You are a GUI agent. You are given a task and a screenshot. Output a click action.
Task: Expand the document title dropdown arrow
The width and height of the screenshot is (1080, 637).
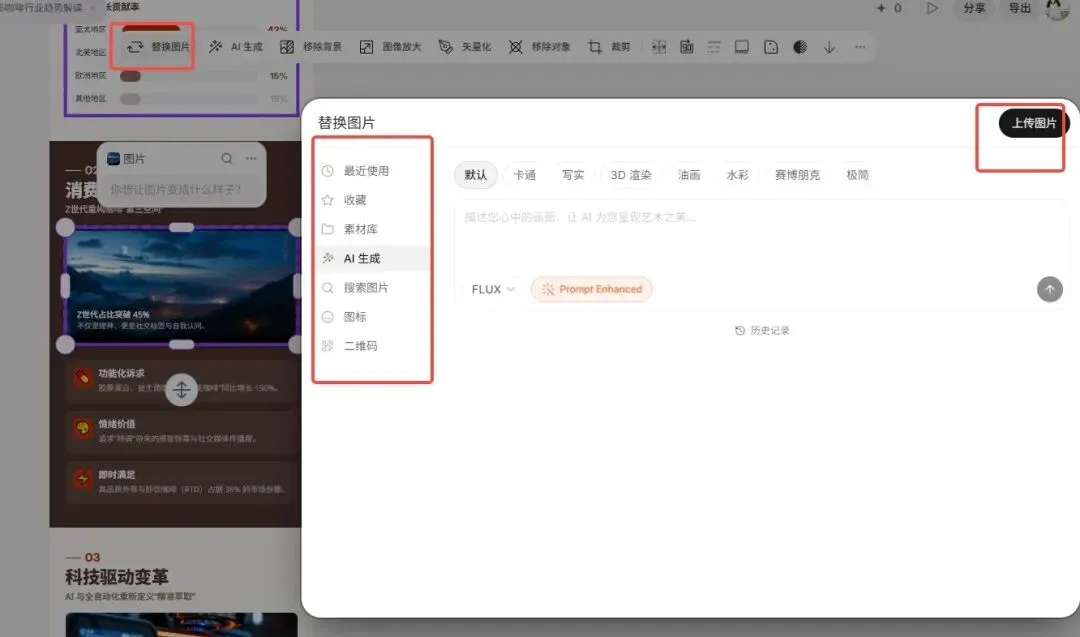(x=93, y=8)
